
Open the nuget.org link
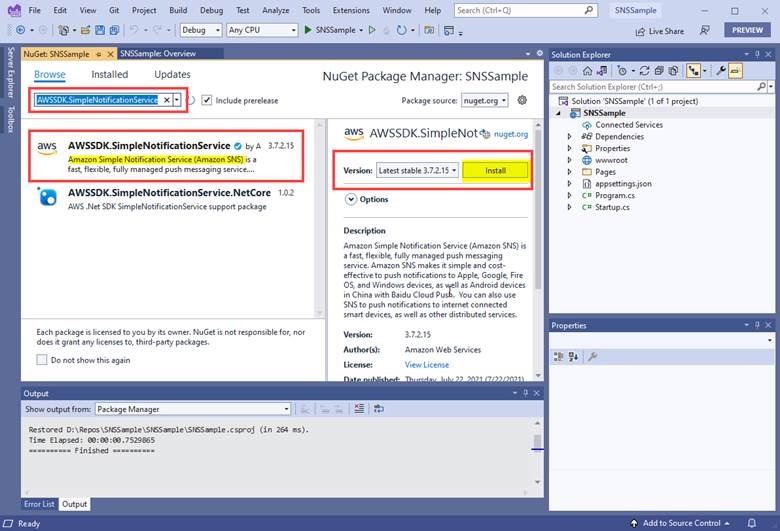pos(511,134)
